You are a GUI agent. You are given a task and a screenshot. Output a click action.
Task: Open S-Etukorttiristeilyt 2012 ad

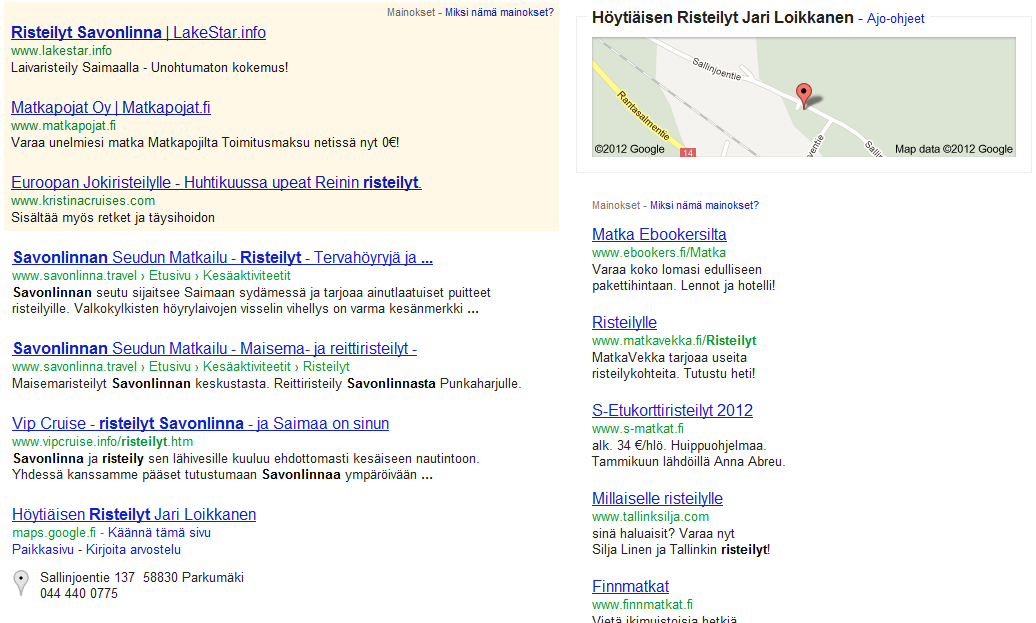[673, 410]
